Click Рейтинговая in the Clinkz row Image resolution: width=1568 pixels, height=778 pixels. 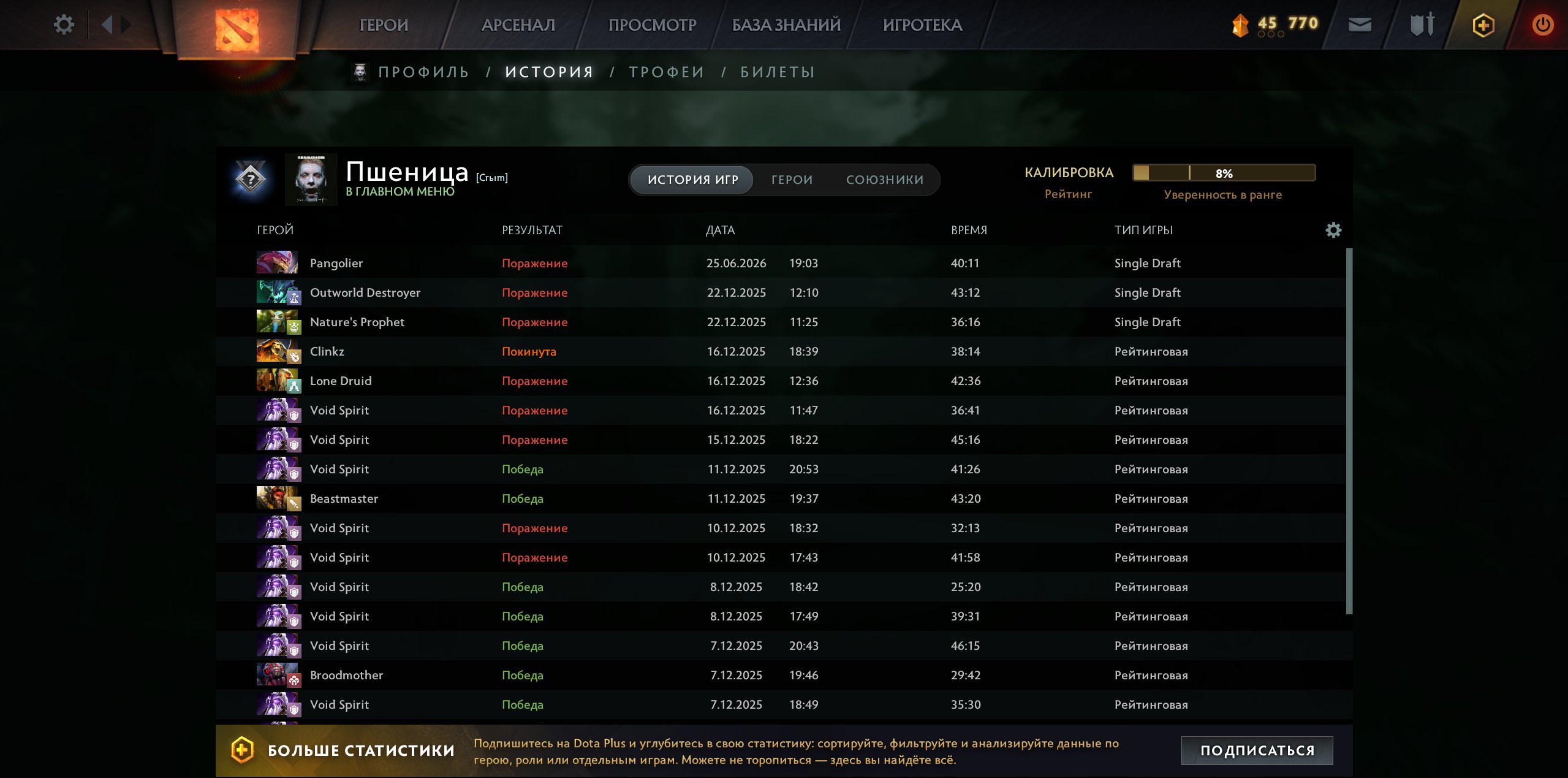1151,351
